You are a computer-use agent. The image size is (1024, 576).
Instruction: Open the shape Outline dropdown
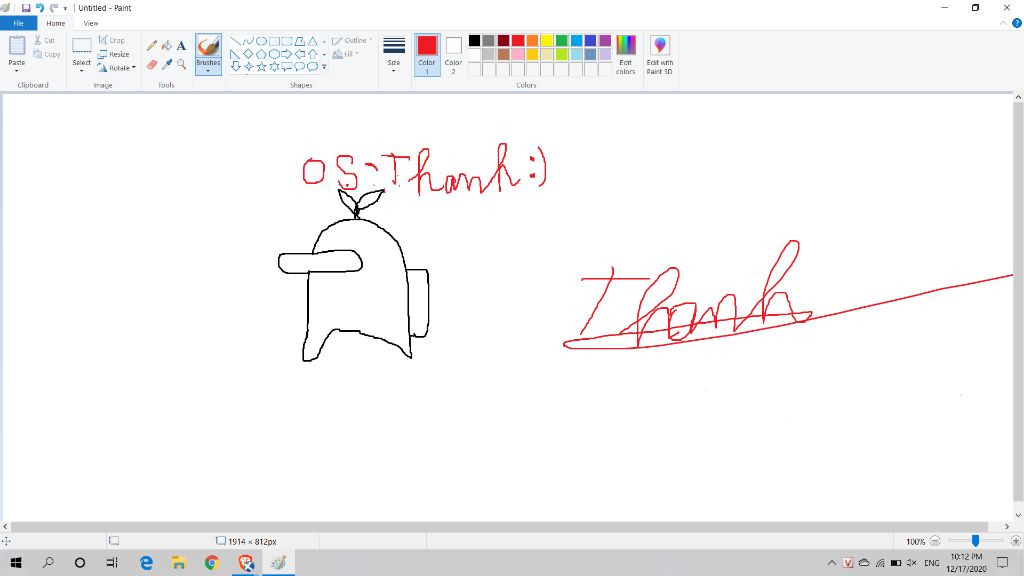point(352,40)
